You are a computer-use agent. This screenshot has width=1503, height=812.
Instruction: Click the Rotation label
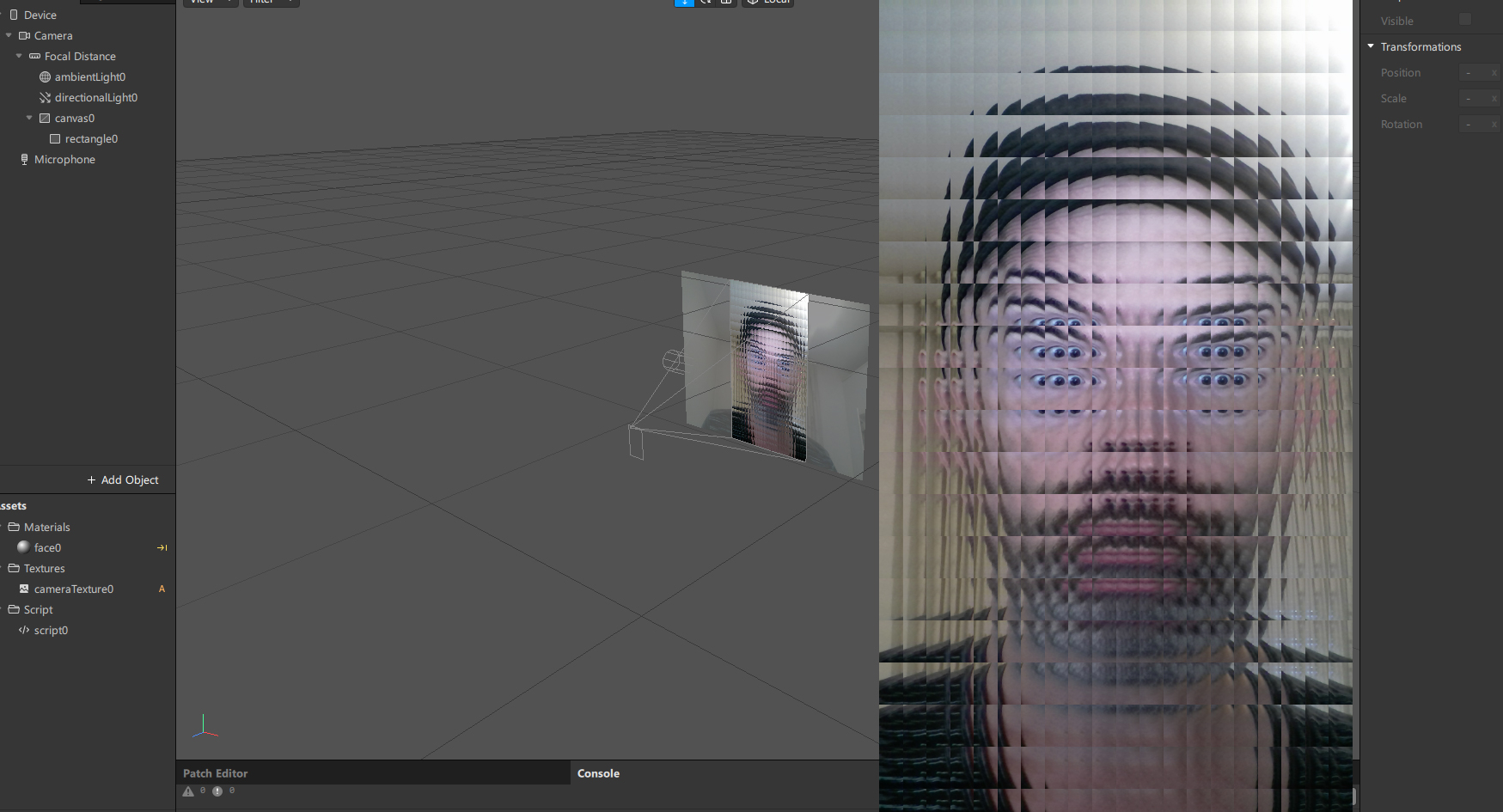(1402, 125)
